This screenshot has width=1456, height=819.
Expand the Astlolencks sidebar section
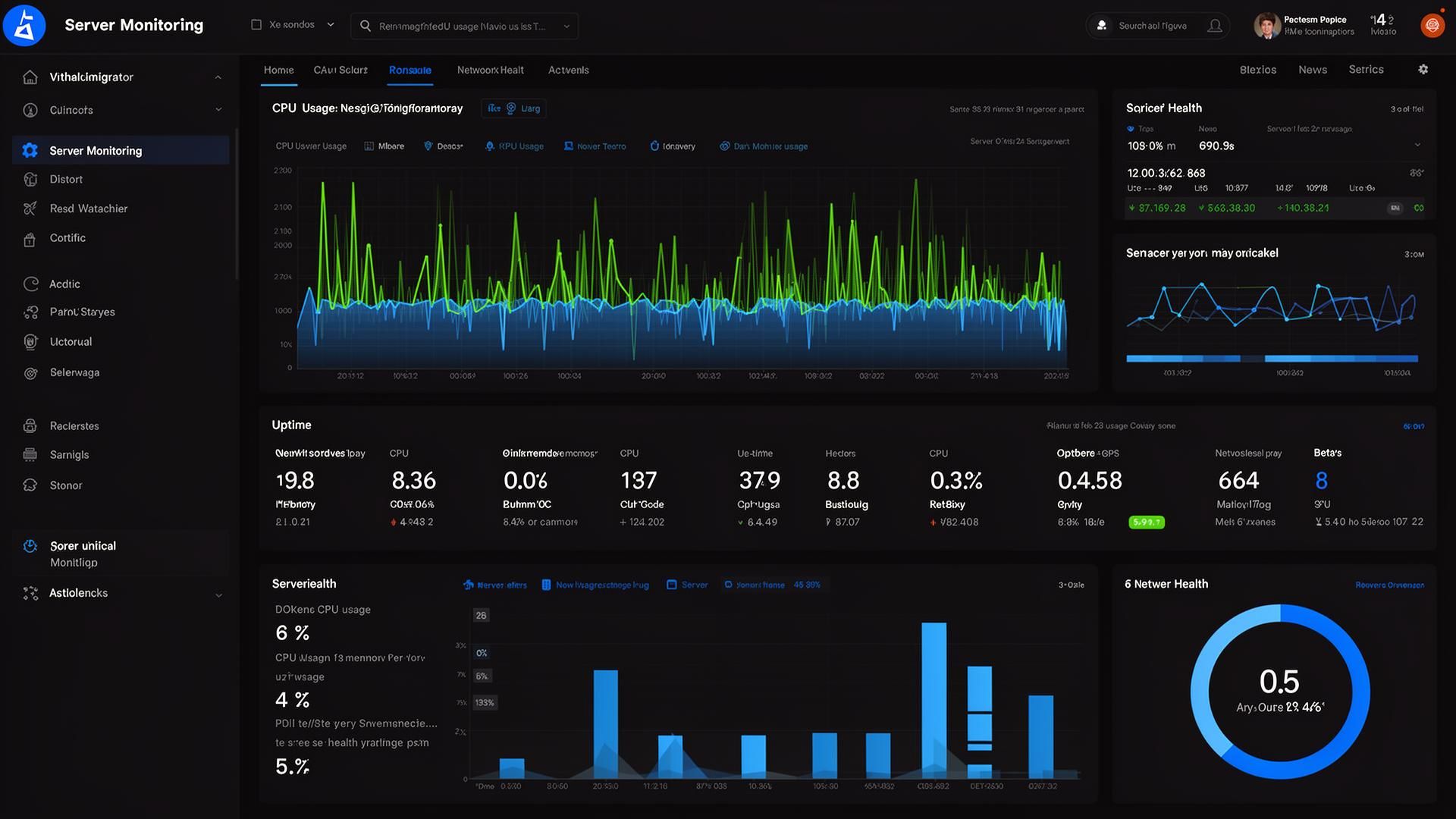[218, 595]
